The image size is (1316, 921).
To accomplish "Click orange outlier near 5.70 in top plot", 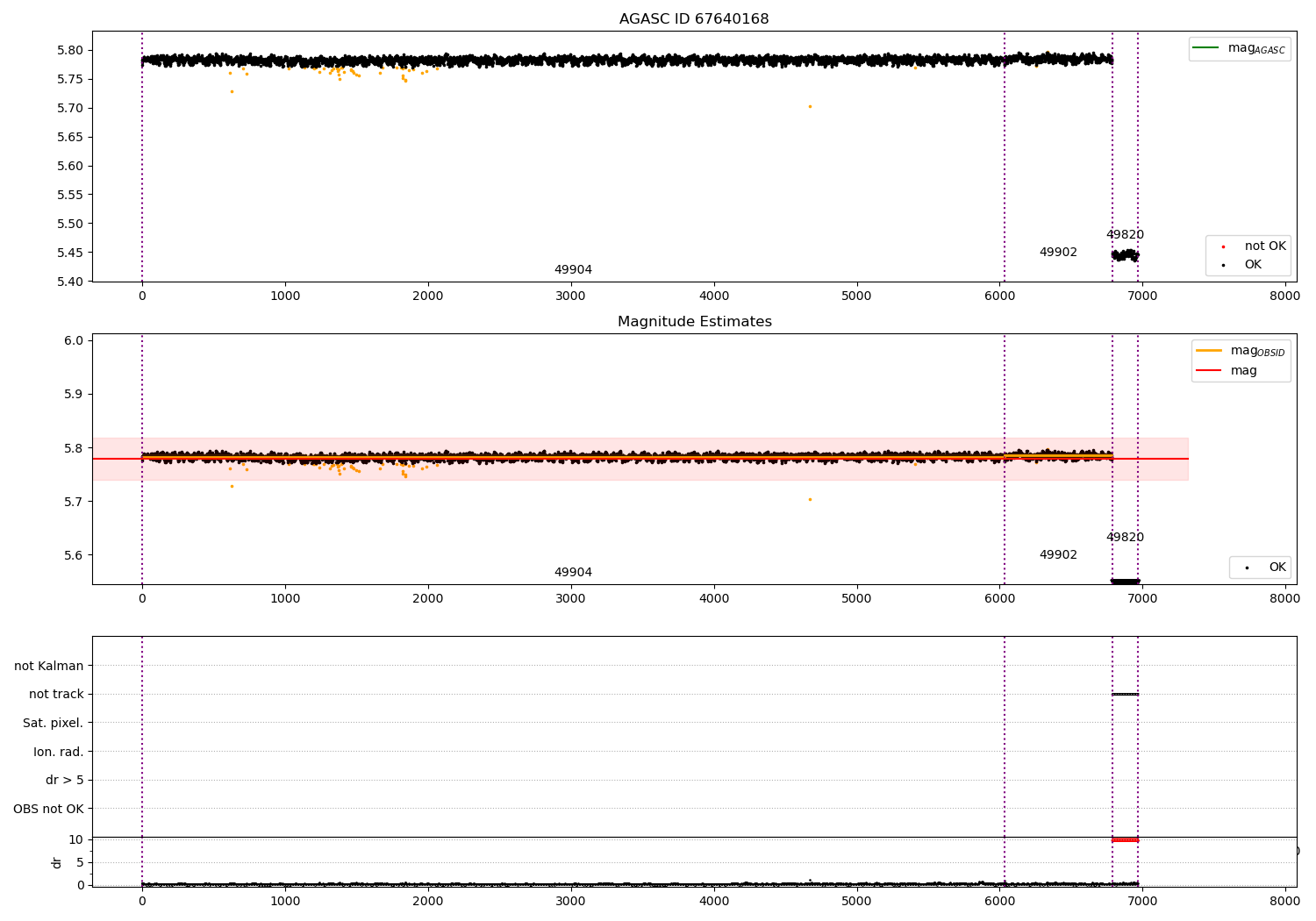I will (x=810, y=106).
